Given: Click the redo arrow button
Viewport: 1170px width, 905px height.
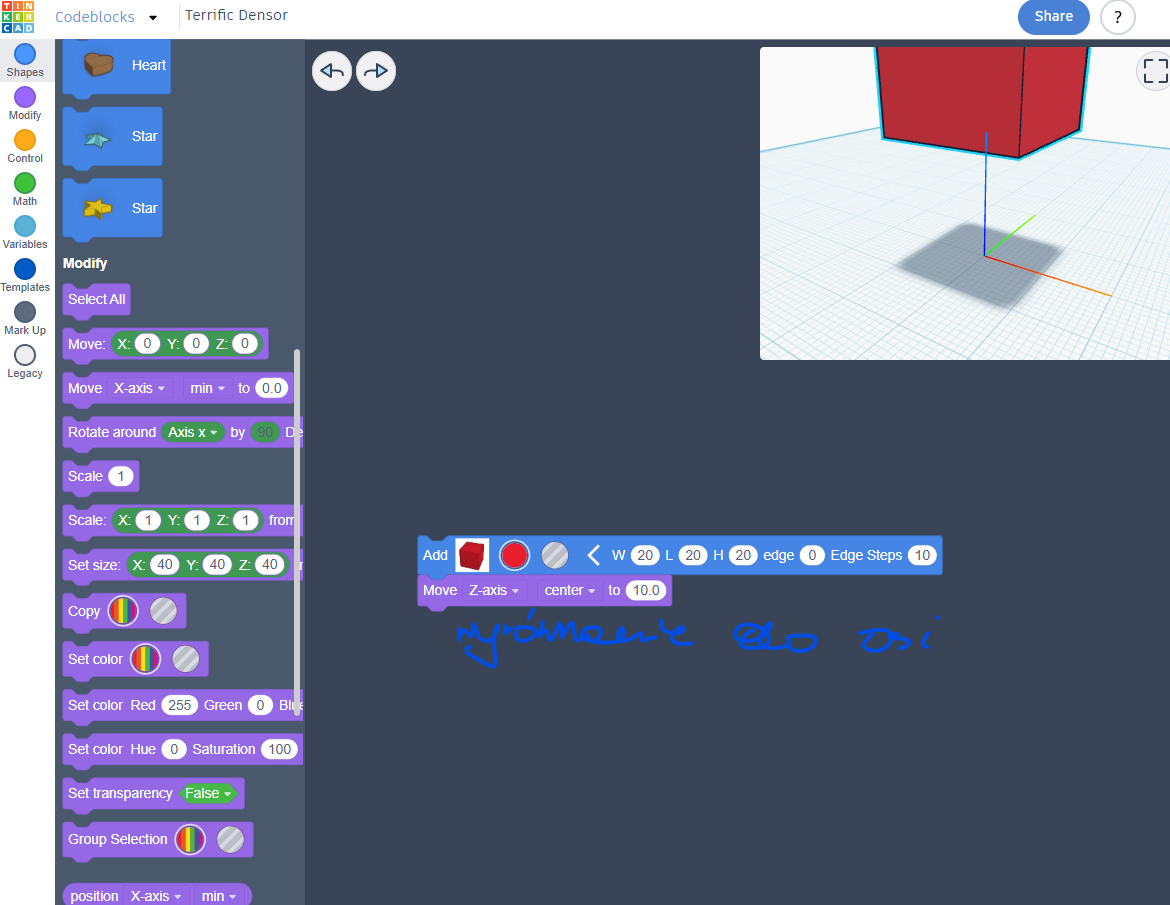Looking at the screenshot, I should (376, 71).
